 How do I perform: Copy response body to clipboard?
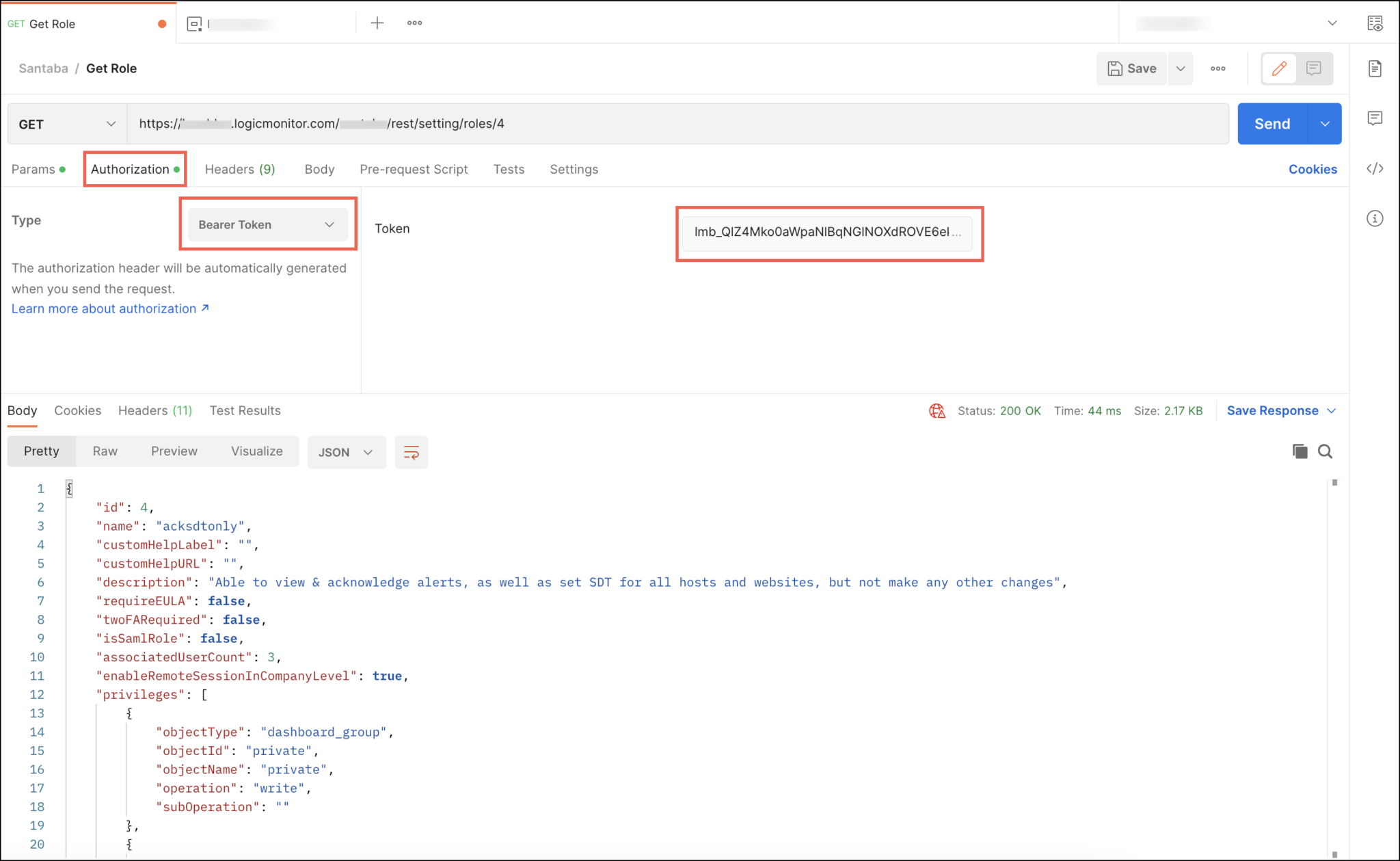[1300, 451]
